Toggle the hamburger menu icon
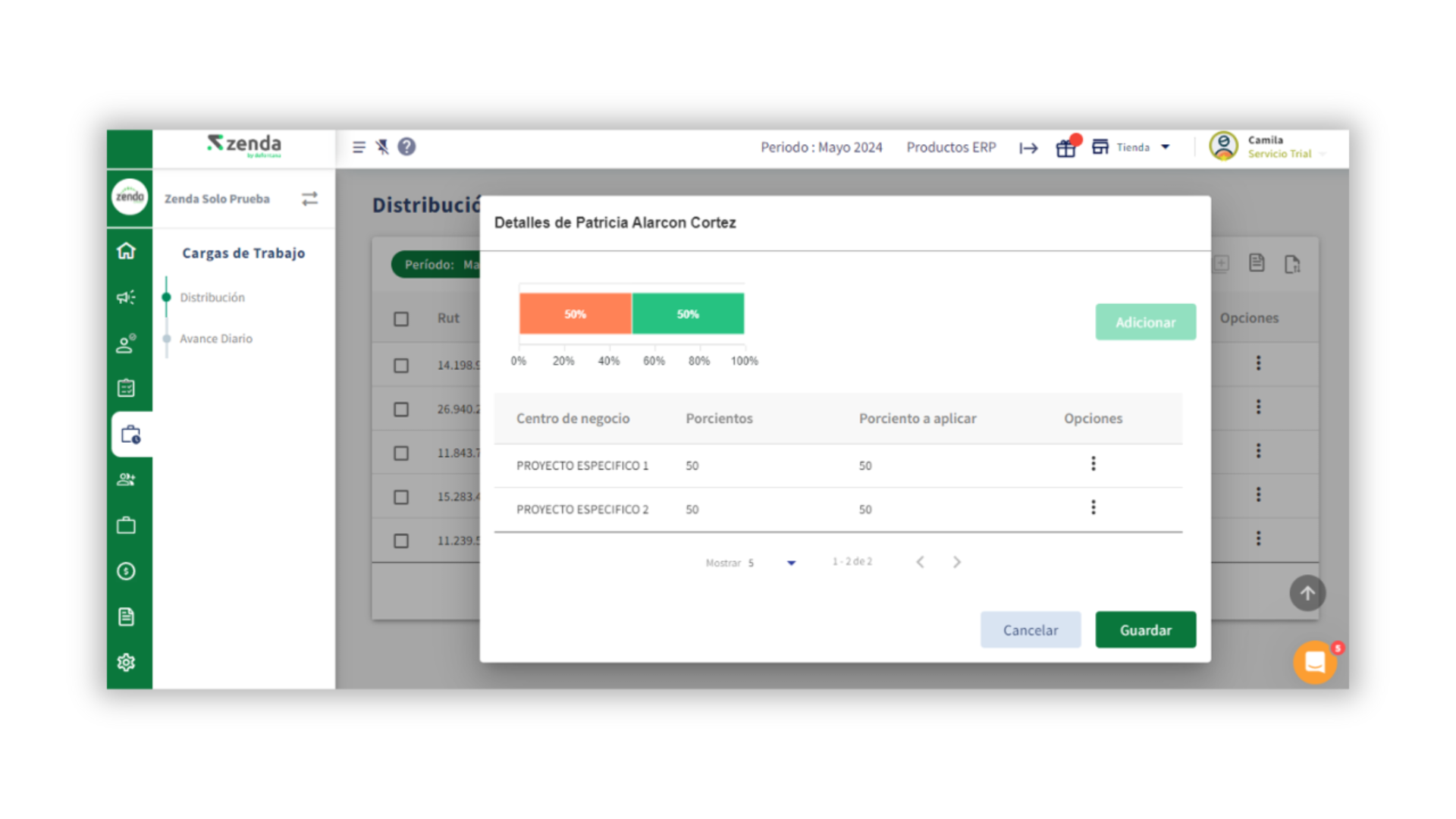 click(x=359, y=147)
